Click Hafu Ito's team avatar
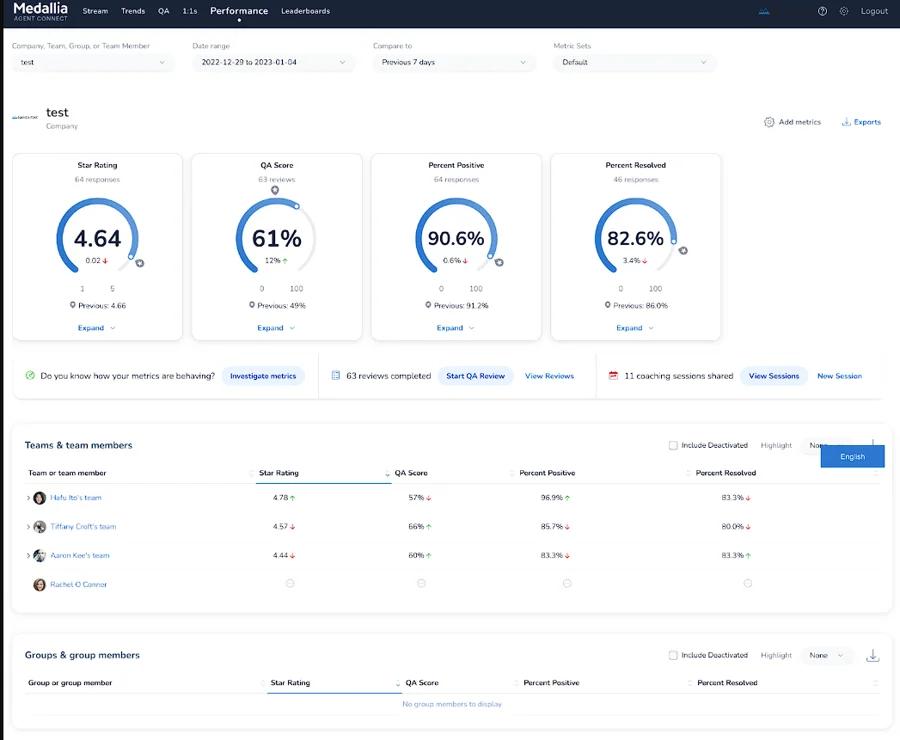 [40, 498]
